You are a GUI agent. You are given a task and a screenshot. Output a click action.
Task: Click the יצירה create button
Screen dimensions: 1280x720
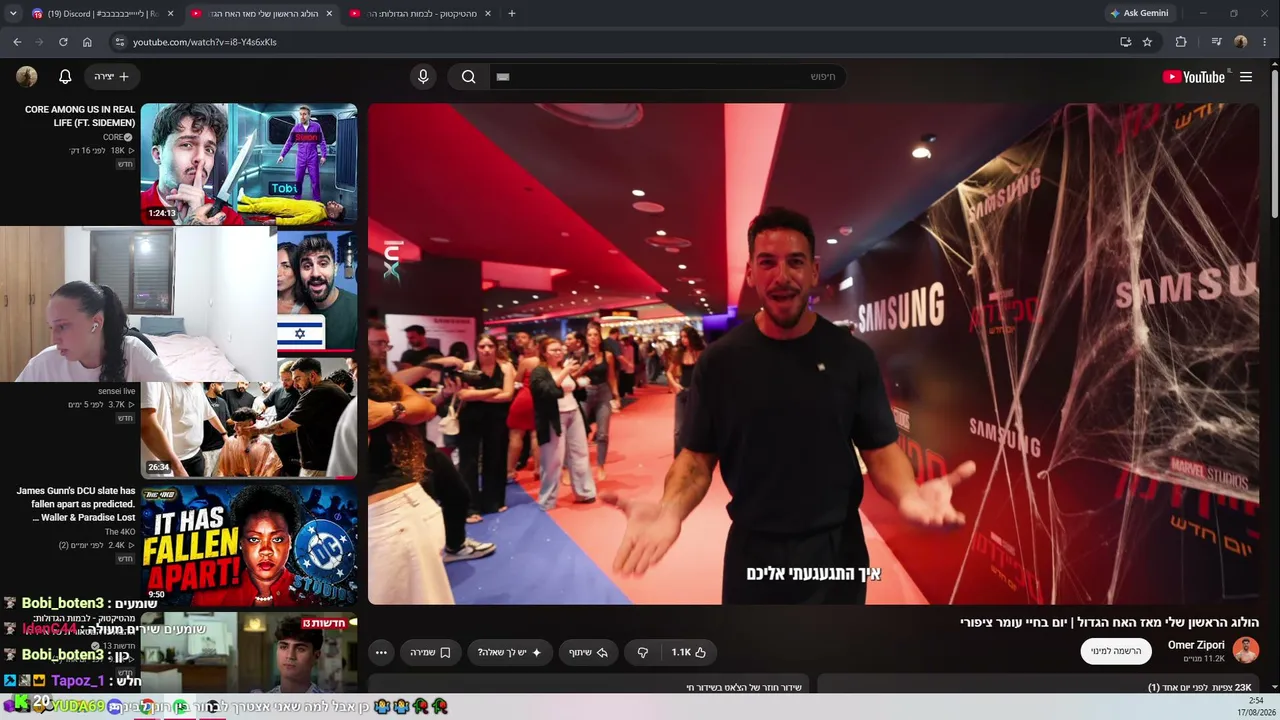click(111, 76)
